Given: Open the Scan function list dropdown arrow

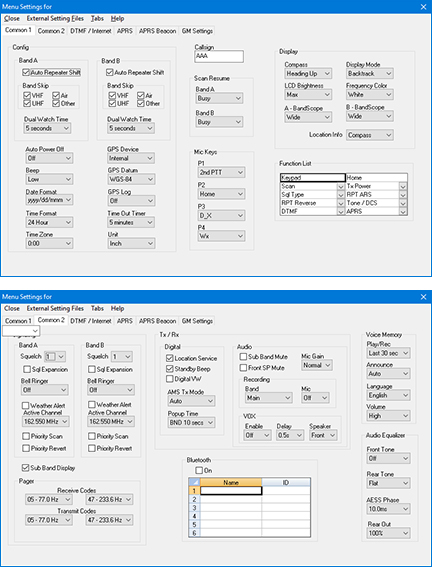Looking at the screenshot, I should point(341,187).
